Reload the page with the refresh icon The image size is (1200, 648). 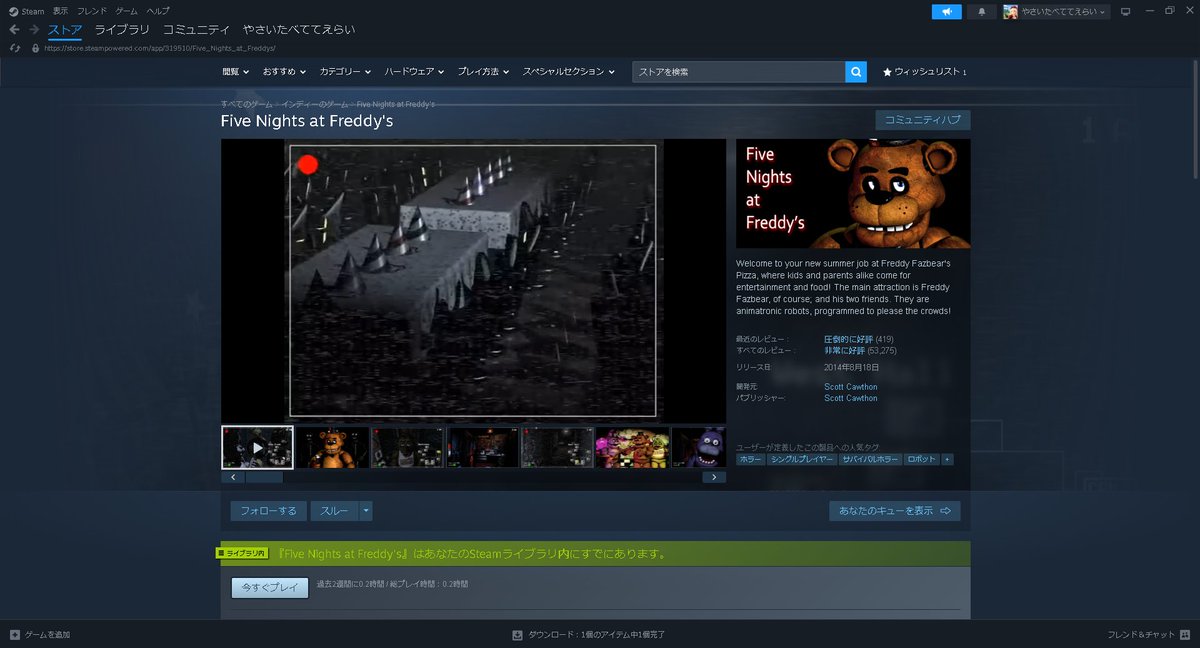14,47
